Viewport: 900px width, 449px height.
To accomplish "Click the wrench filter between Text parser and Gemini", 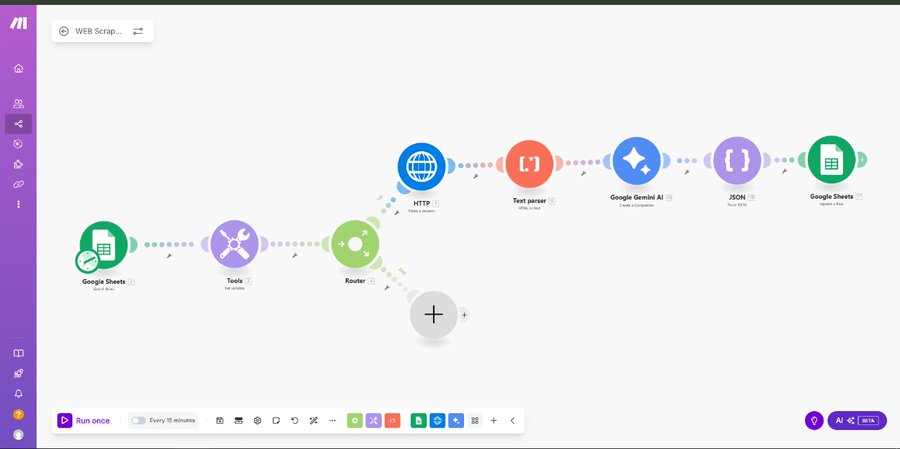I will [583, 173].
